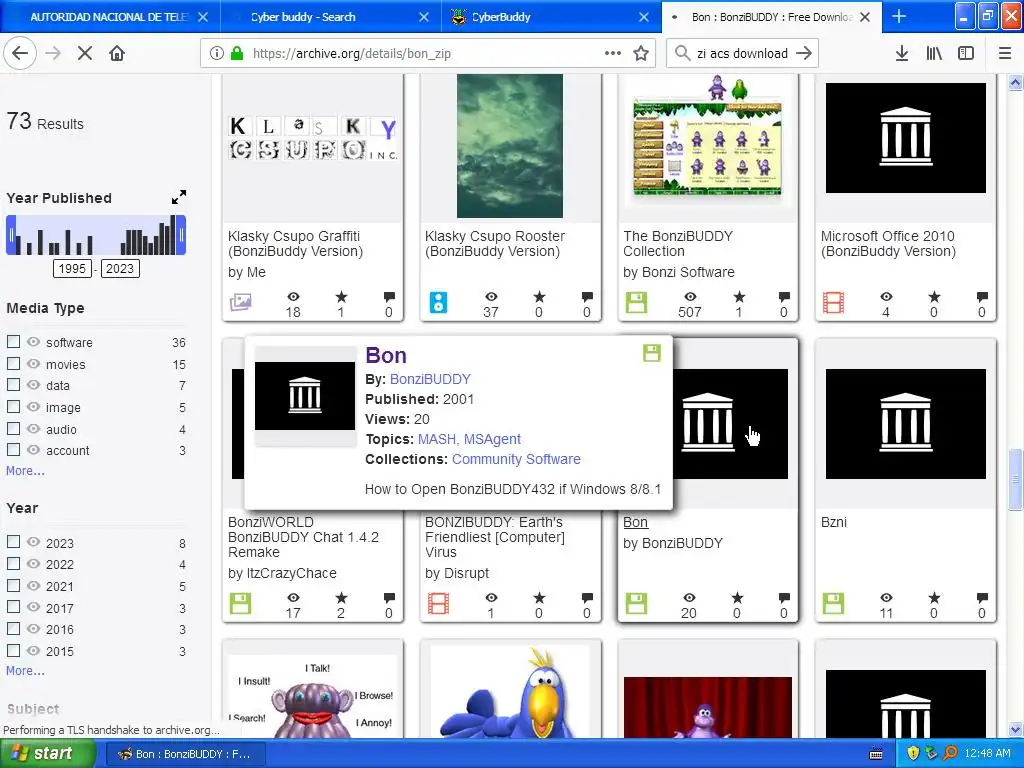Tick the image media type checkbox
This screenshot has width=1024, height=768.
point(13,406)
